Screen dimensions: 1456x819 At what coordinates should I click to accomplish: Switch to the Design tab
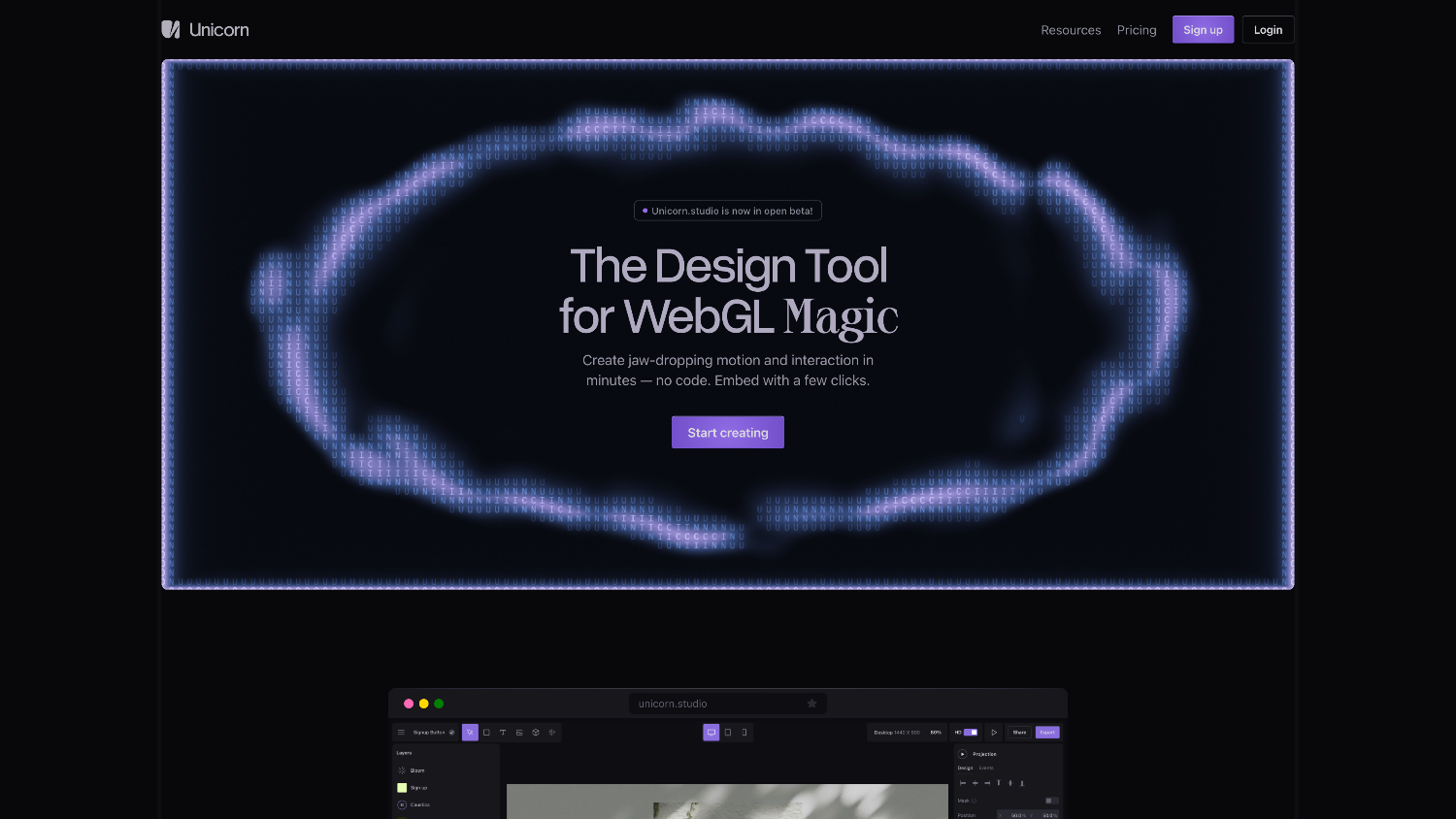click(x=965, y=768)
